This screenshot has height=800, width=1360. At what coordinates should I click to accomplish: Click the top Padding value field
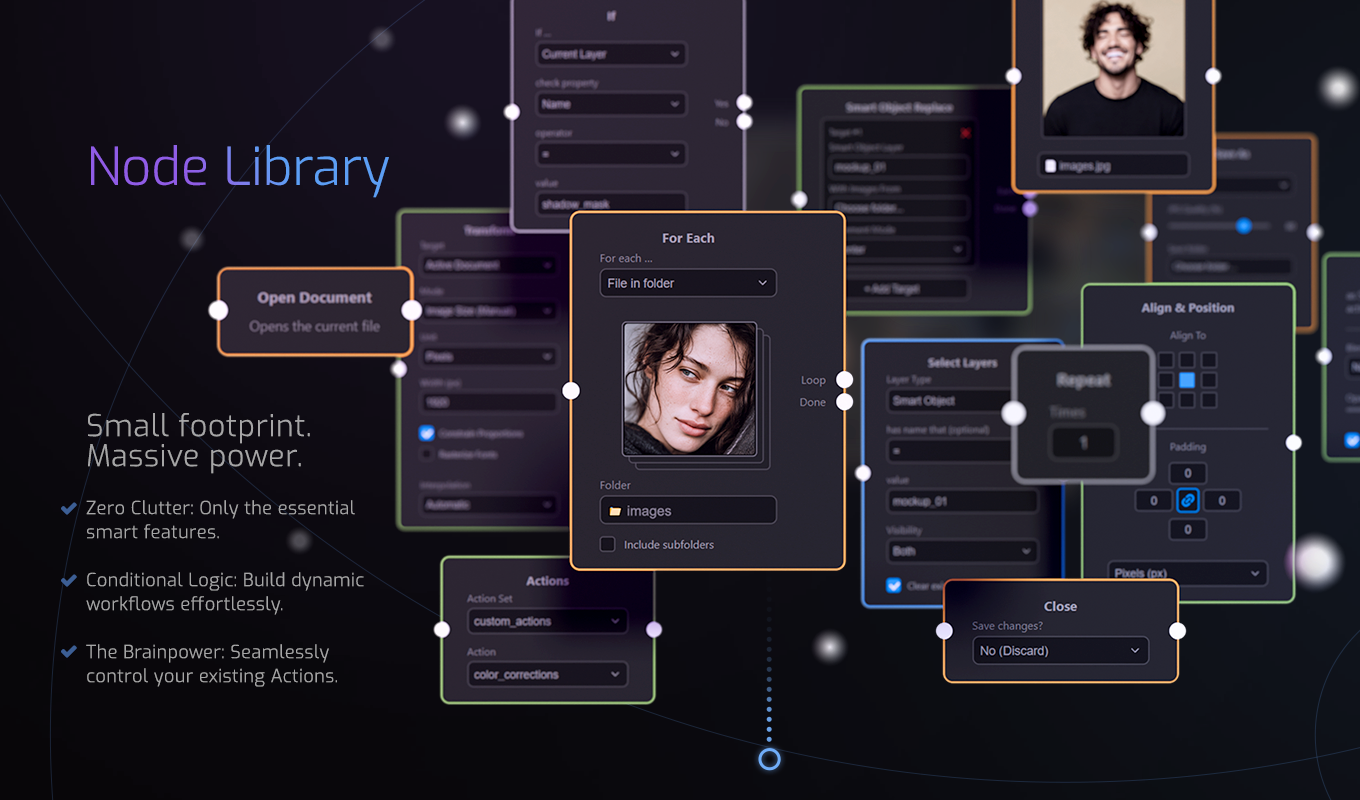[1188, 473]
